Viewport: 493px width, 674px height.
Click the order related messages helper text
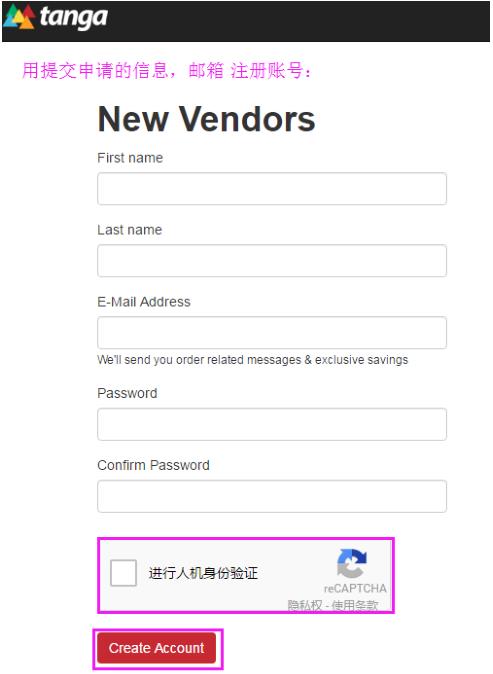(x=252, y=360)
